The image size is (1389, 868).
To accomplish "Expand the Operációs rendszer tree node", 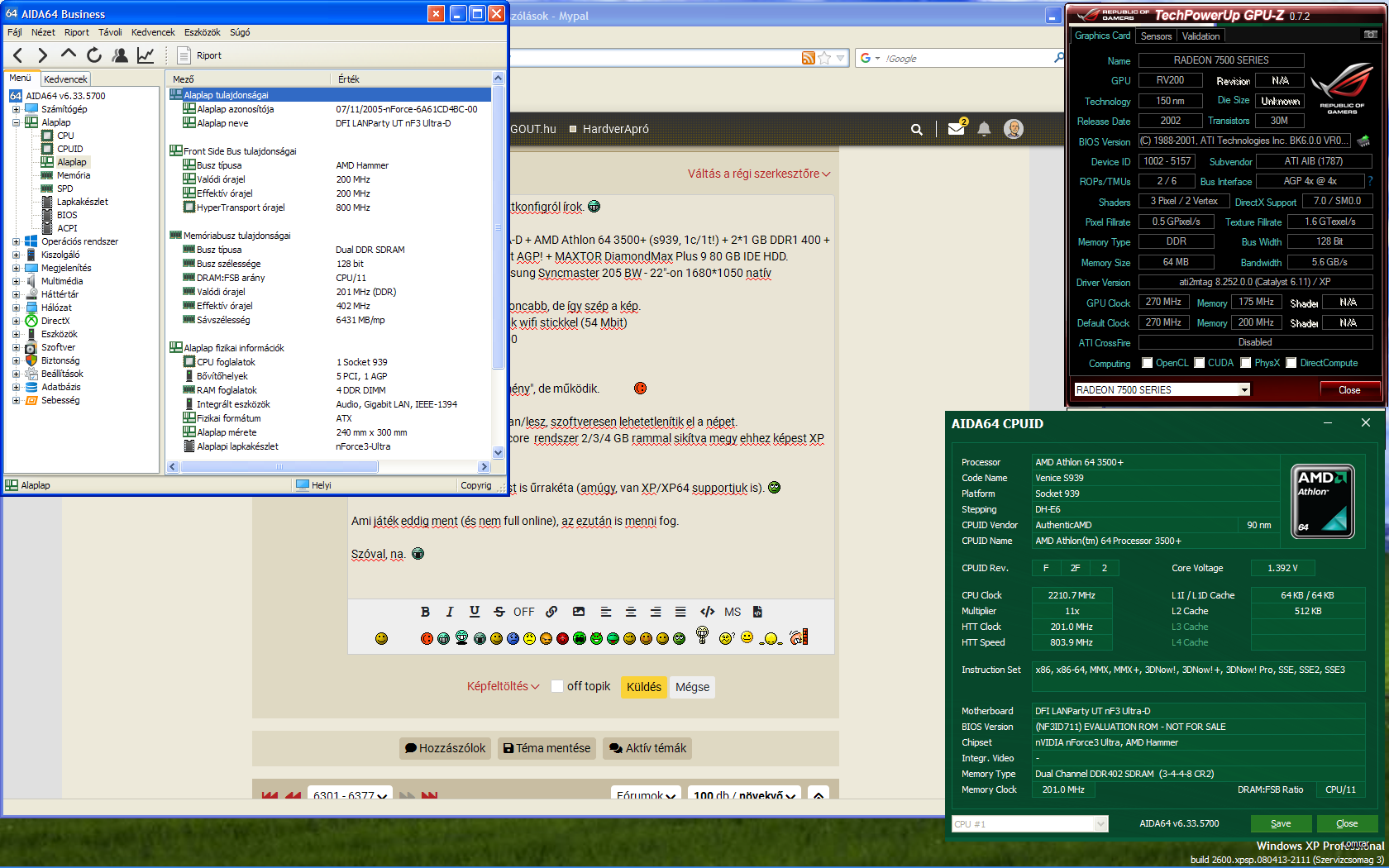I will point(16,241).
